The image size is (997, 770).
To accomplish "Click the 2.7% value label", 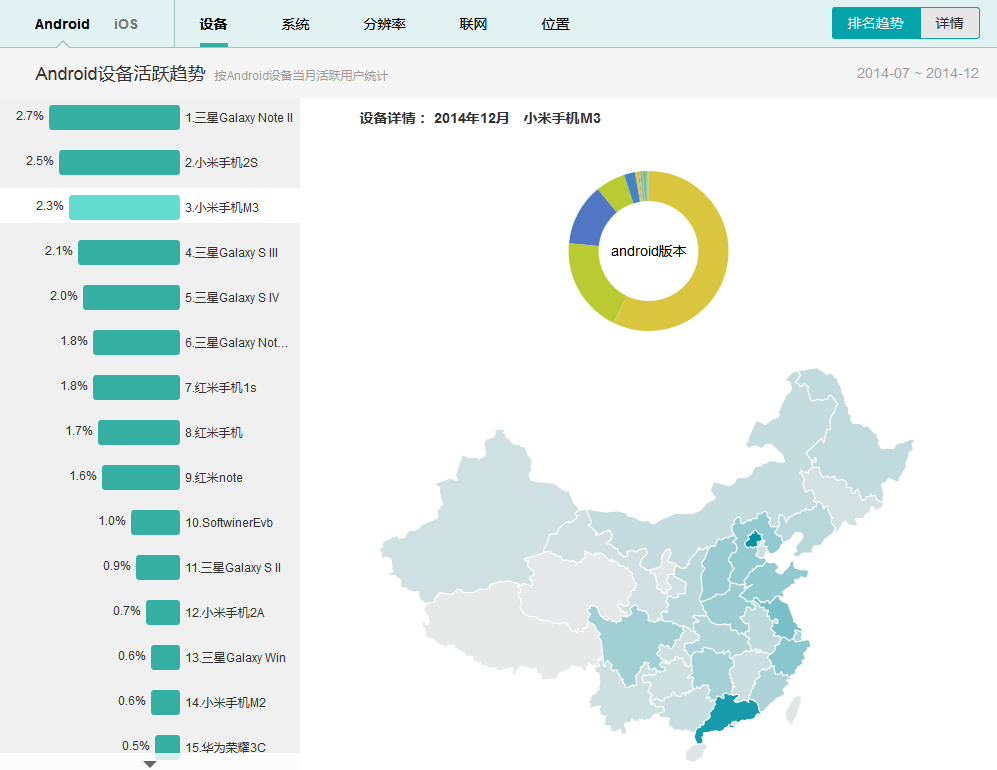I will [30, 116].
